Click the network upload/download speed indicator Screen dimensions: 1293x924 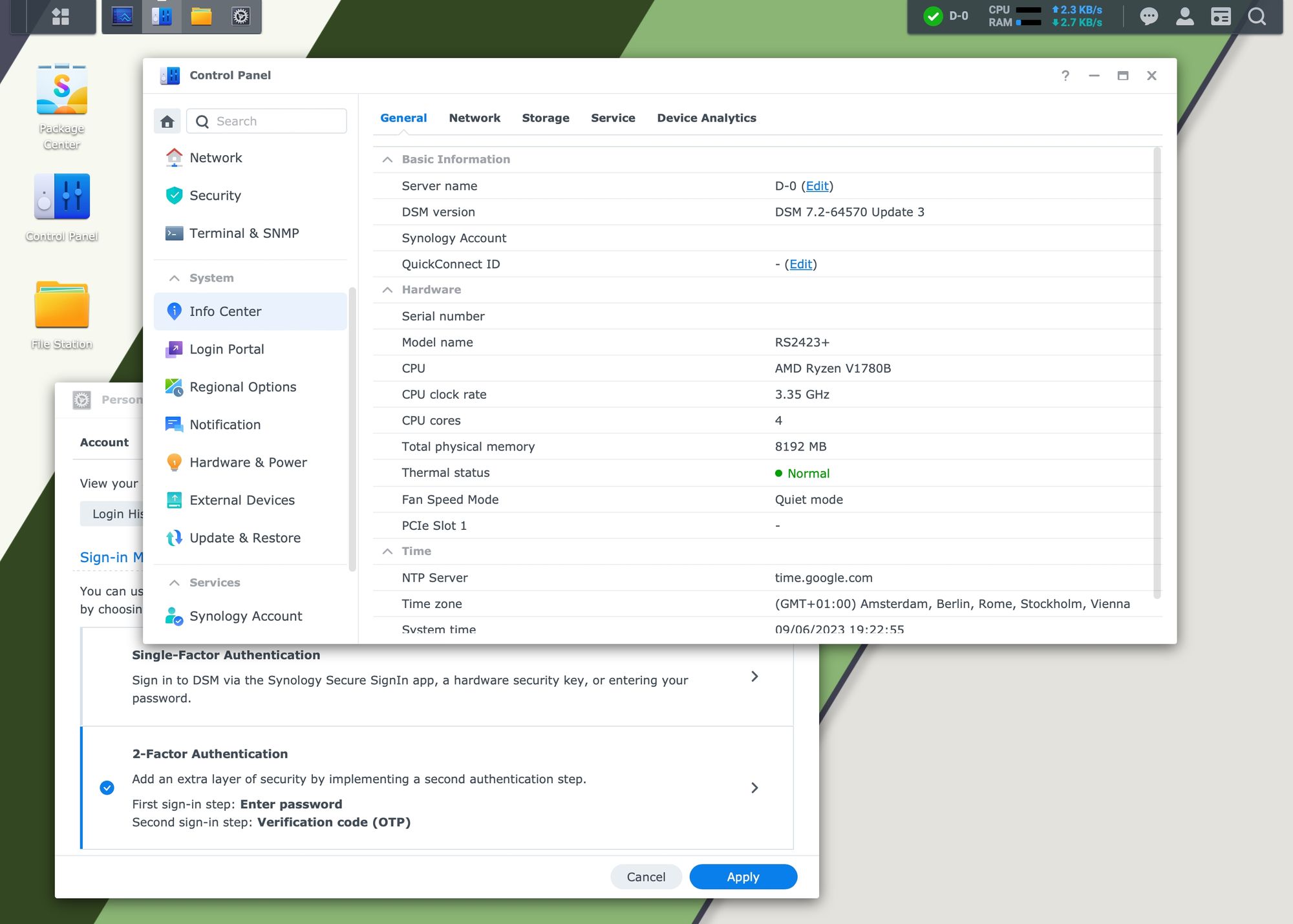coord(1077,16)
